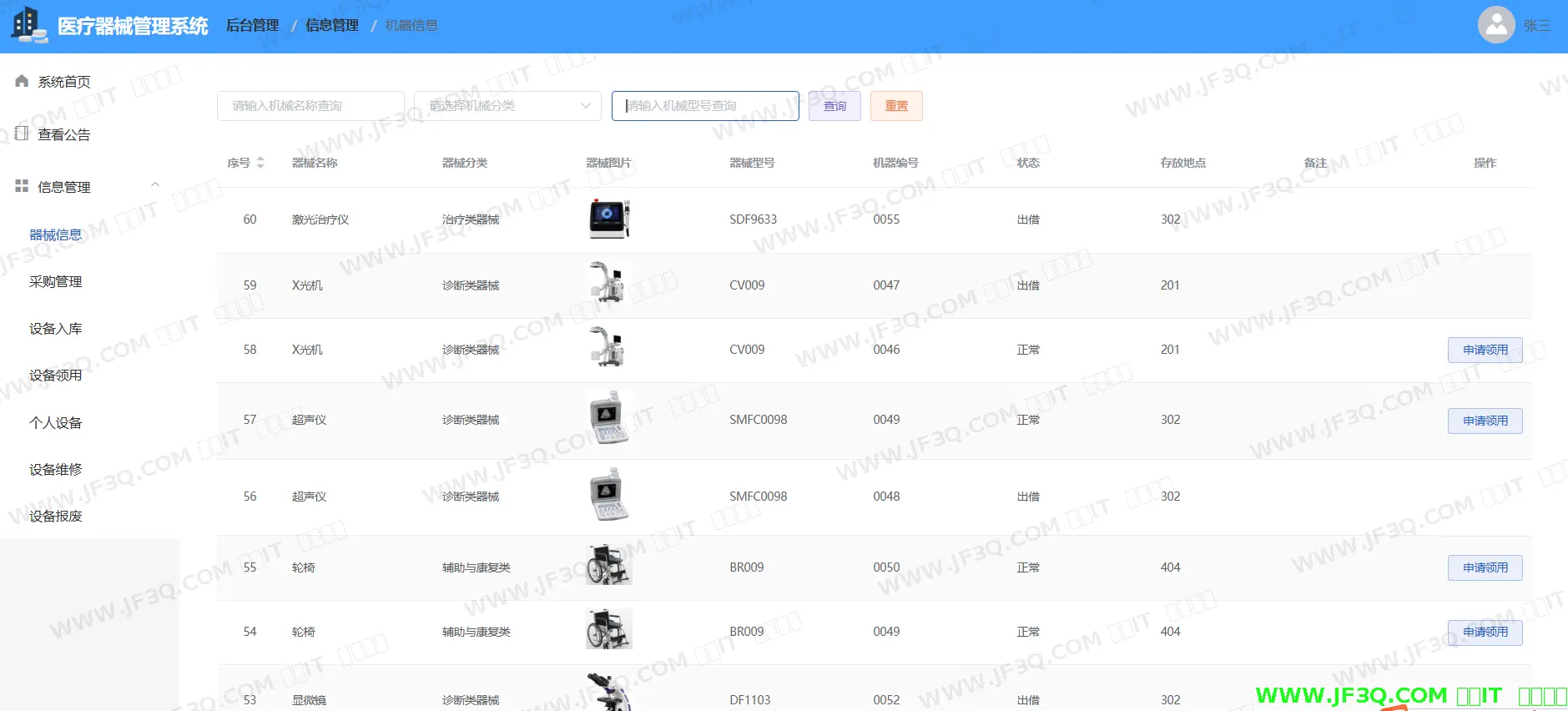Collapse the 信息管理 sidebar menu arrow
Image resolution: width=1568 pixels, height=711 pixels.
[154, 185]
